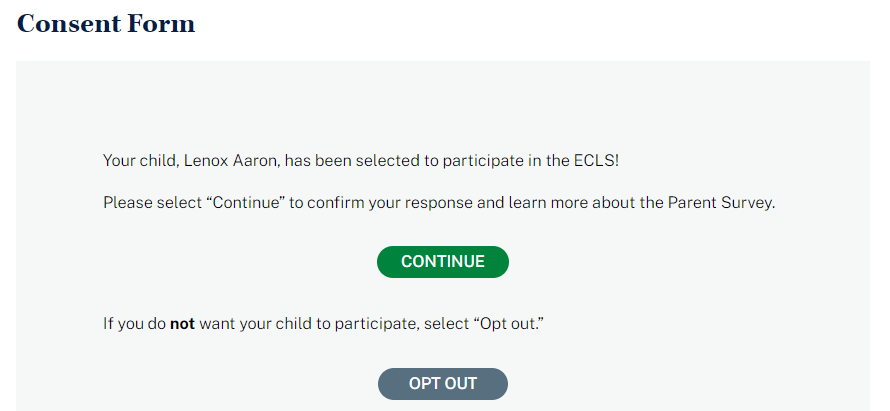Click the child's first name "Lenox"
Screen dimensions: 890x411
pyautogui.click(x=206, y=161)
